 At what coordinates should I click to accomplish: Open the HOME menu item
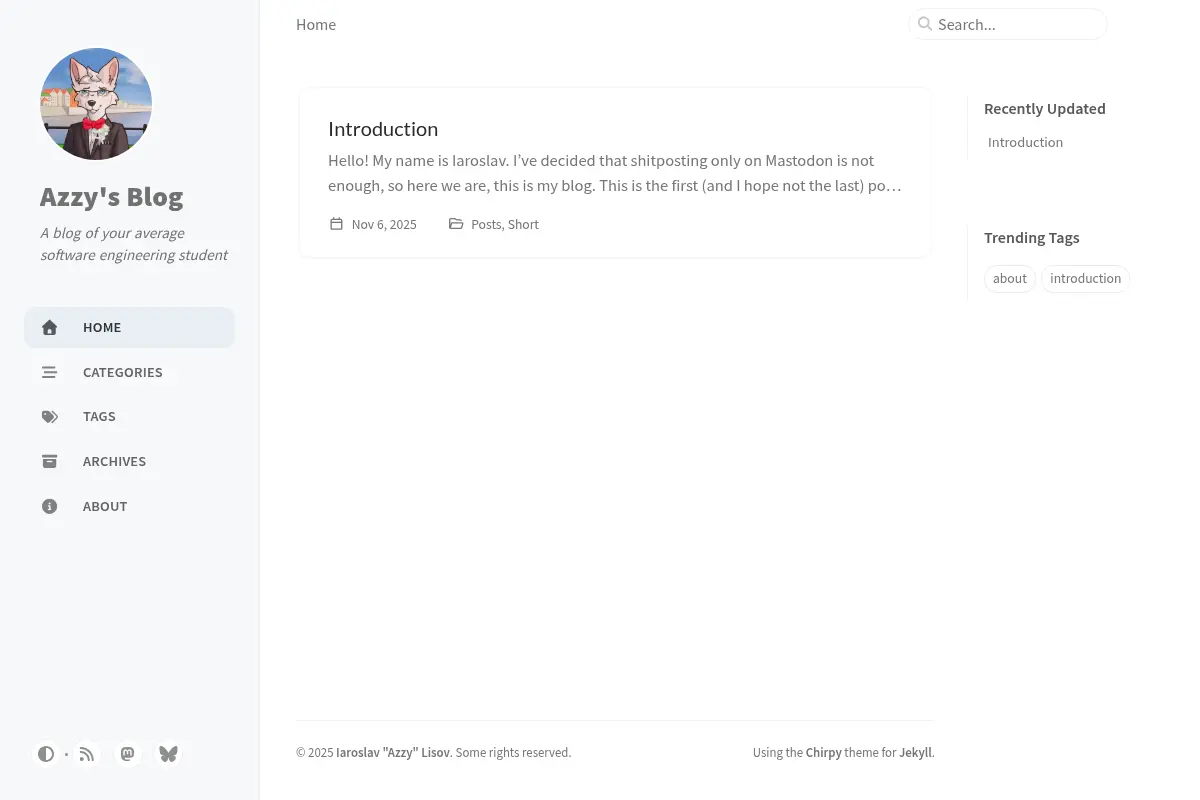pyautogui.click(x=130, y=328)
